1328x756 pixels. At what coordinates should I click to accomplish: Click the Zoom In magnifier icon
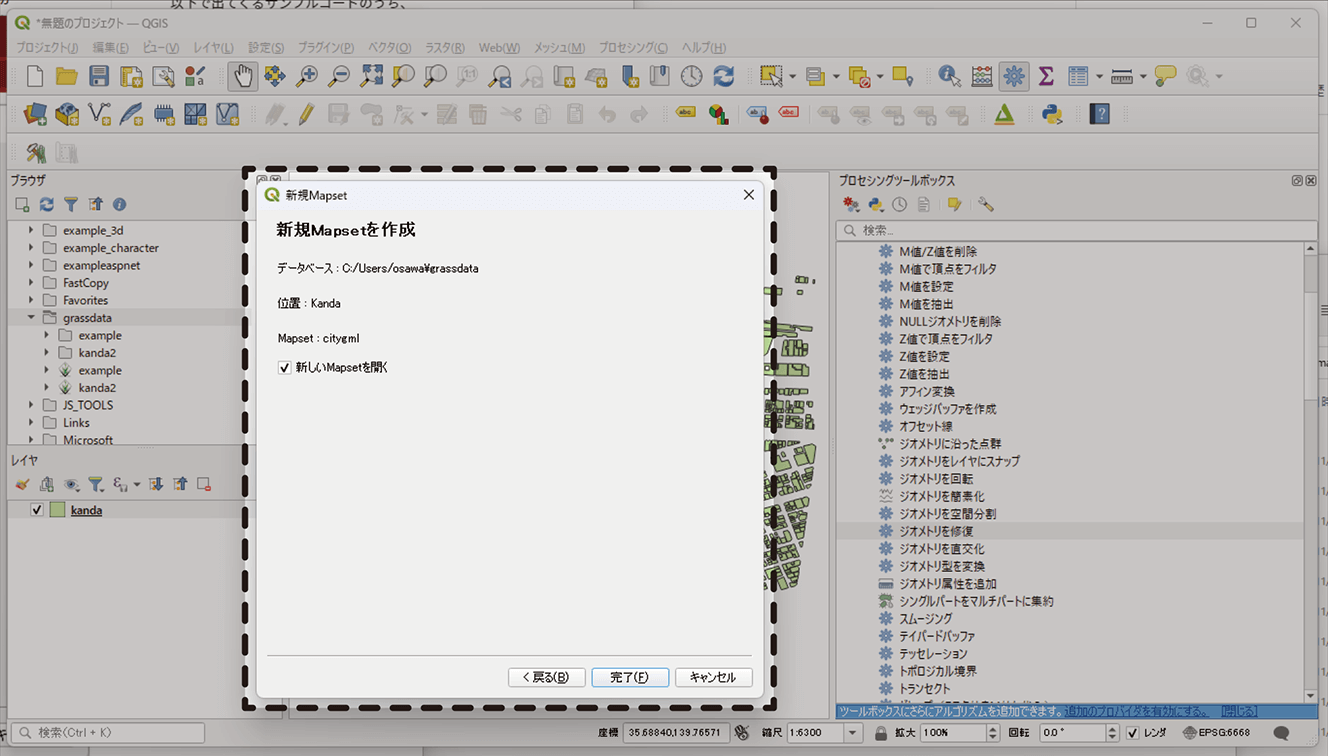click(307, 76)
